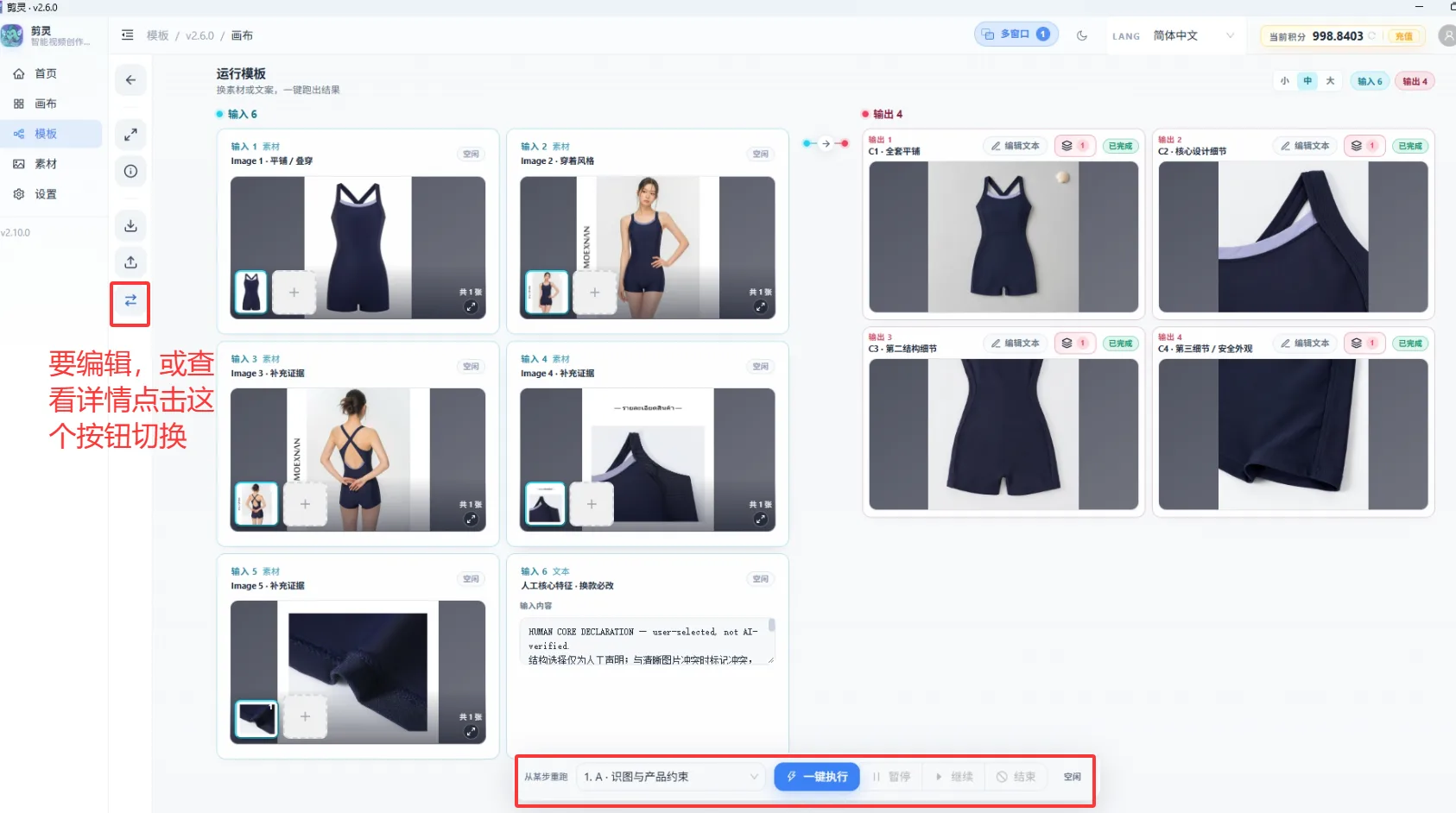The height and width of the screenshot is (813, 1456).
Task: Open the C3 · 第二结构细节 output image
Action: pos(1003,434)
